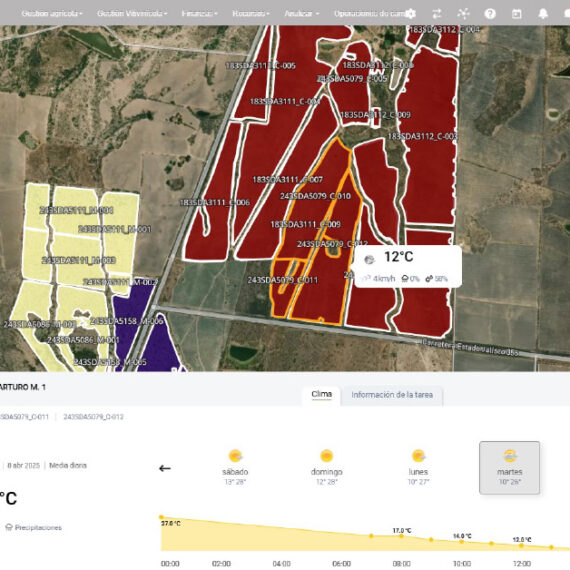The height and width of the screenshot is (570, 570).
Task: Click the Precipitaciones umbrella icon
Action: click(x=9, y=527)
